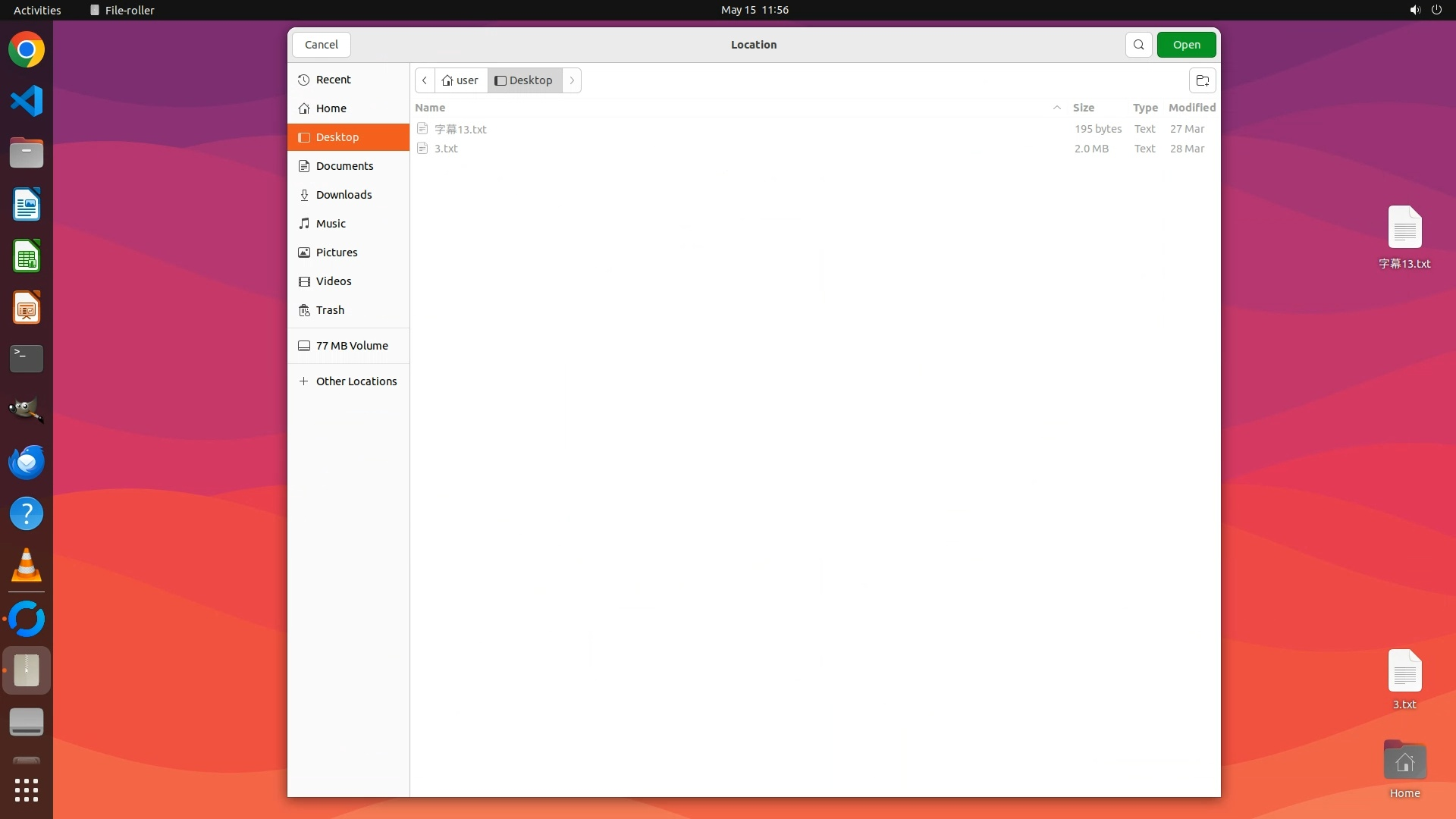Go to the user home breadcrumb

(460, 80)
